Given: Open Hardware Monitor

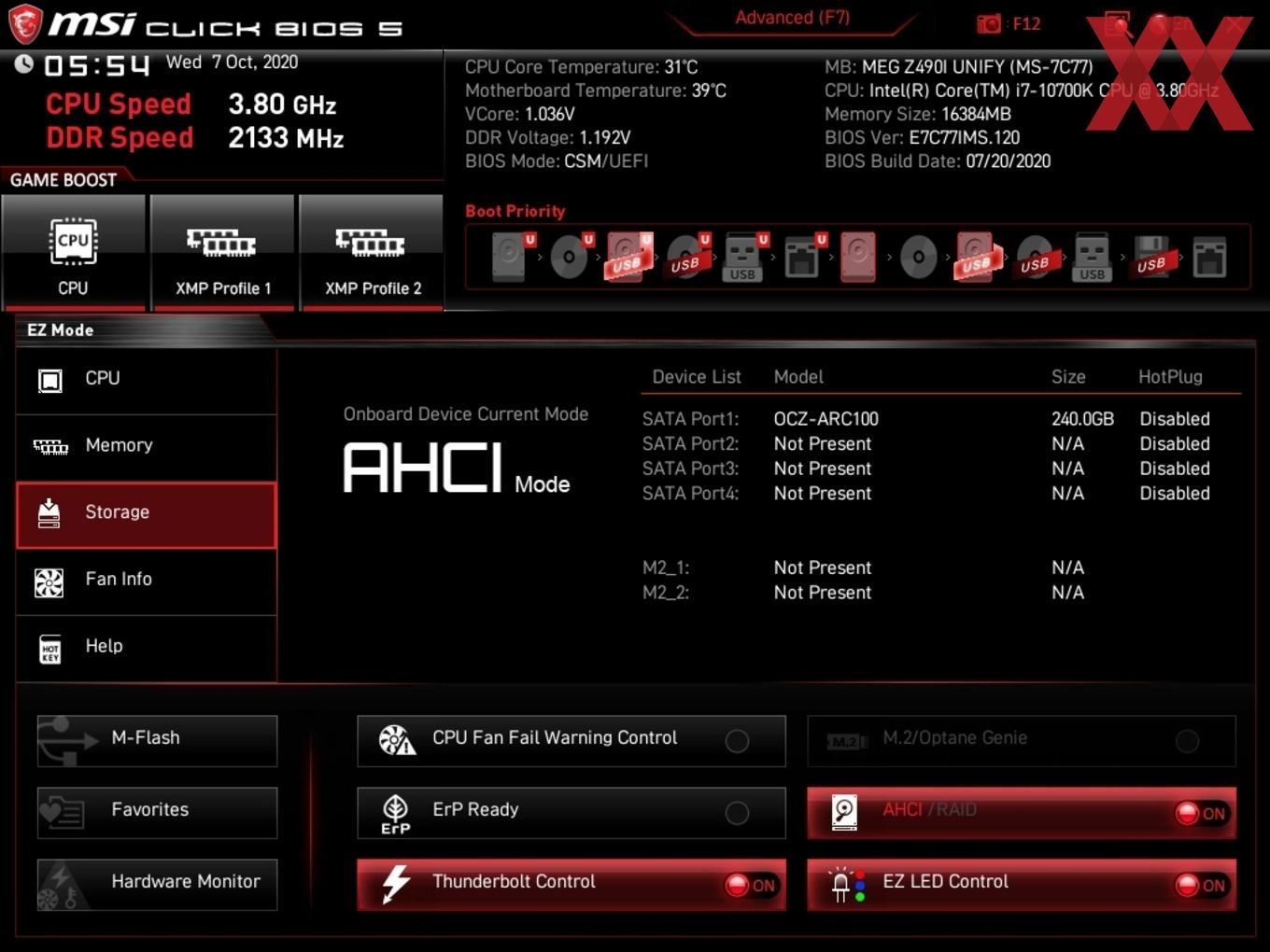Looking at the screenshot, I should click(x=157, y=885).
